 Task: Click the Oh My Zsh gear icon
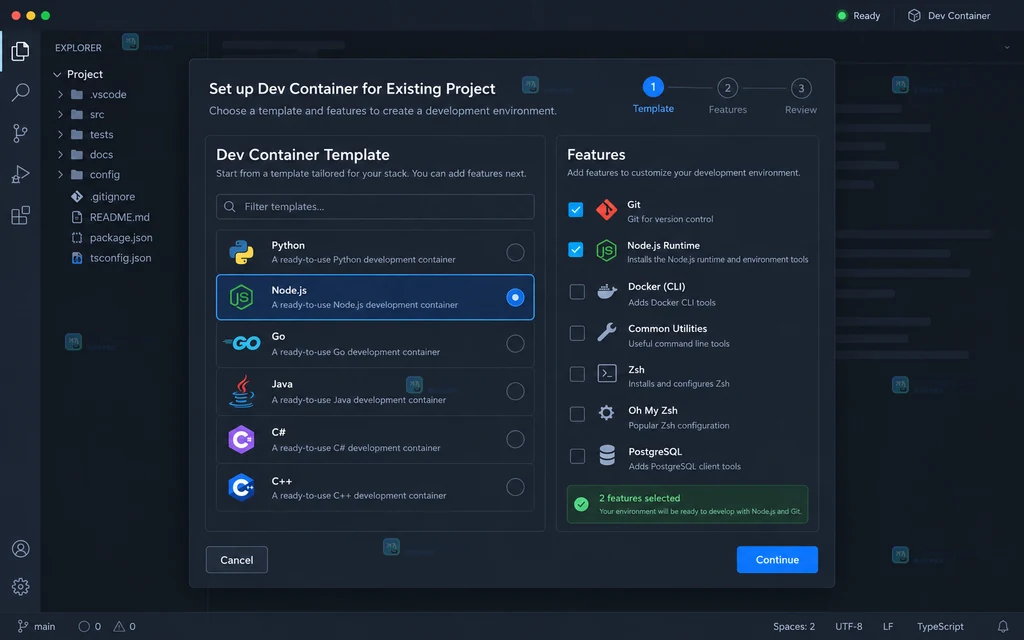[x=606, y=413]
